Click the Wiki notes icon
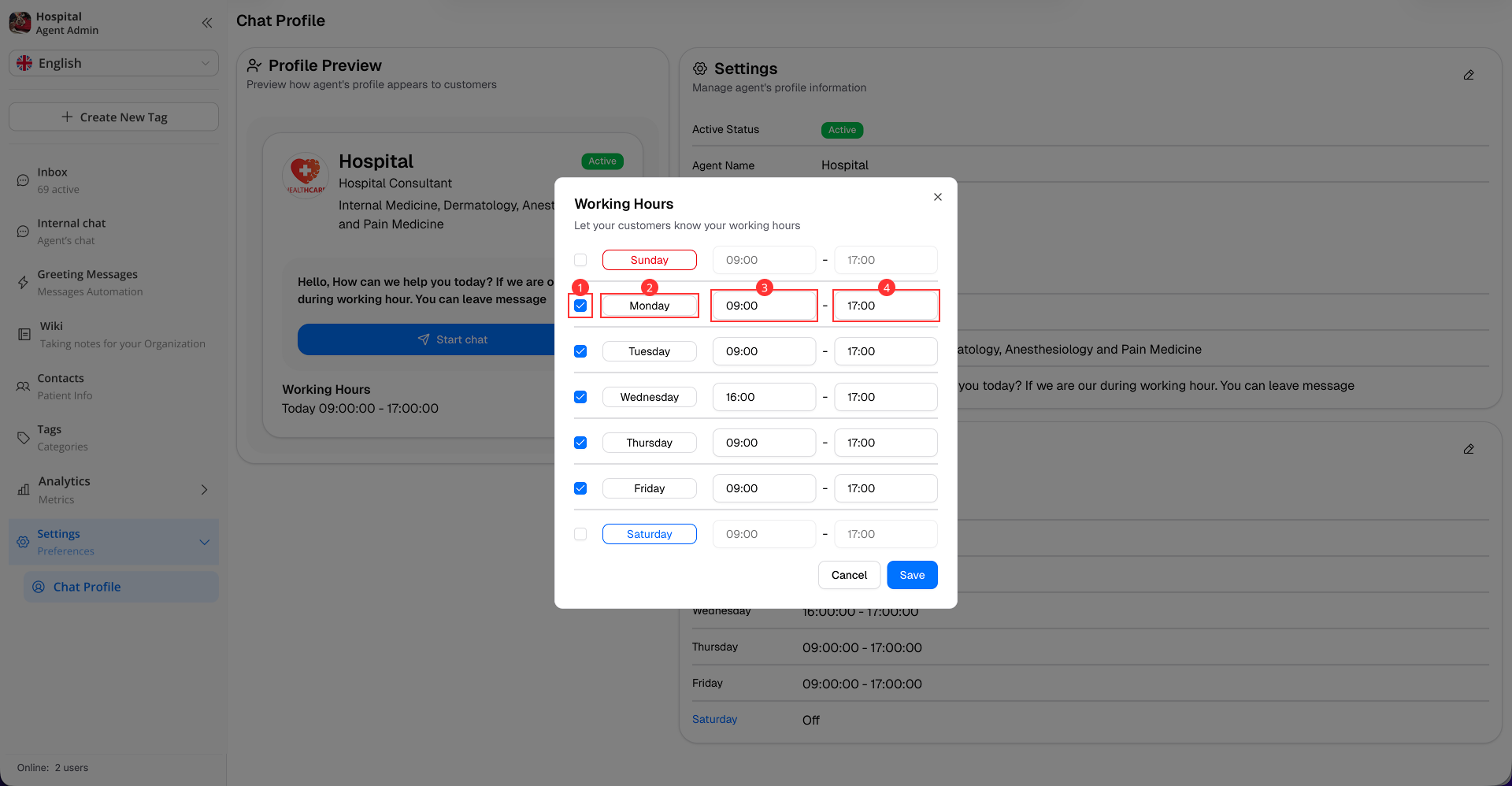The image size is (1512, 786). pyautogui.click(x=24, y=335)
